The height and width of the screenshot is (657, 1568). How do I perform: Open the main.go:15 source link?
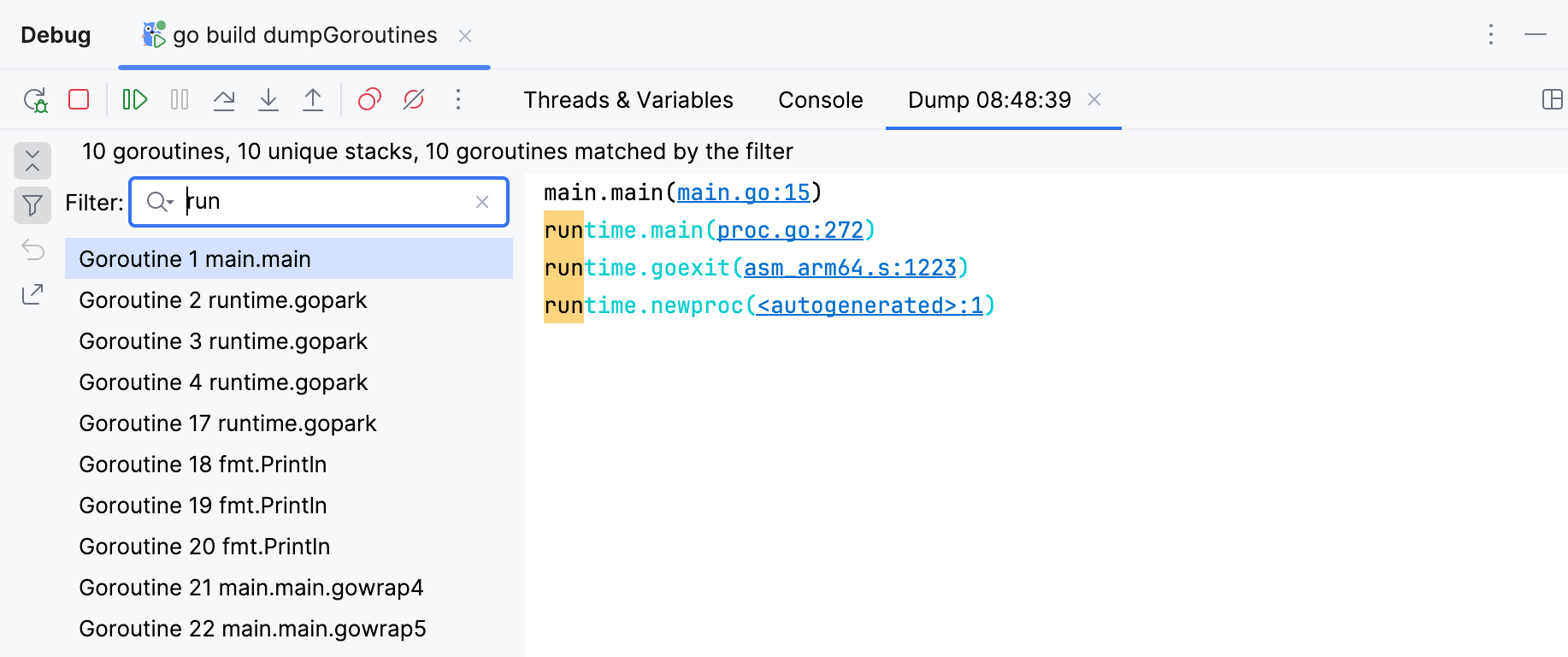coord(743,192)
